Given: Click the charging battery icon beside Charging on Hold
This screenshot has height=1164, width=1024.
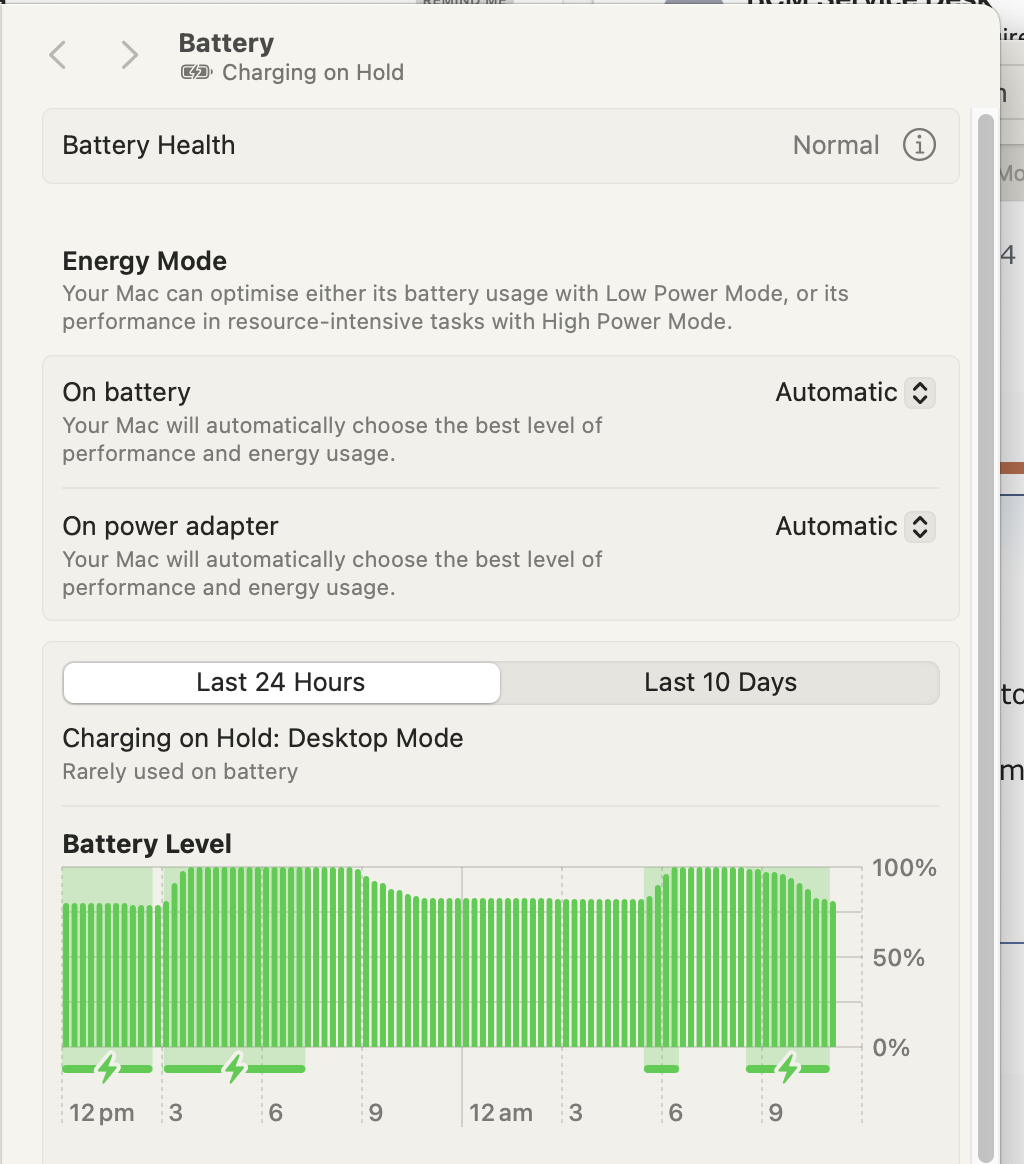Looking at the screenshot, I should tap(197, 72).
